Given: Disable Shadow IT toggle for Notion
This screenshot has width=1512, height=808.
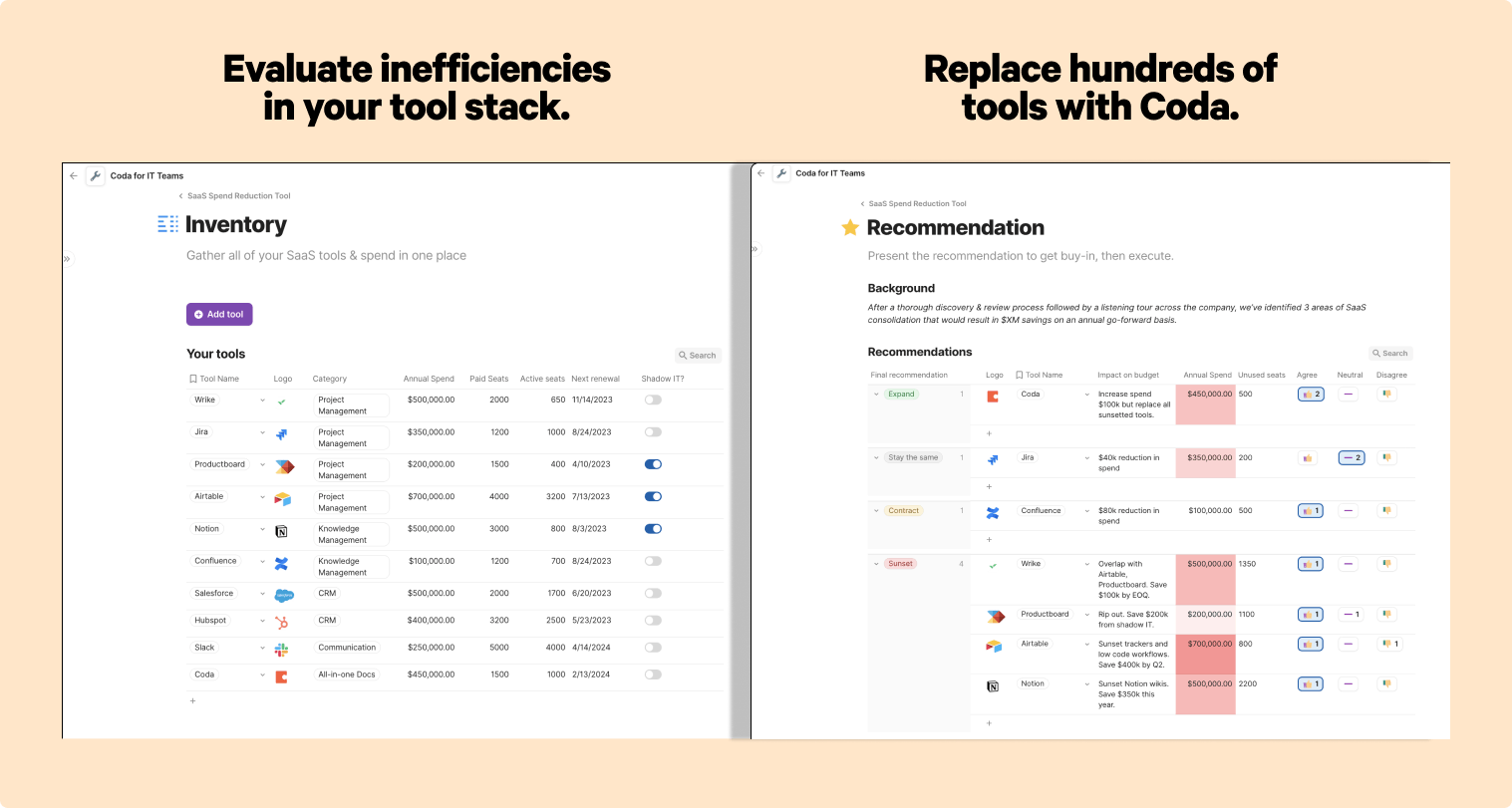Looking at the screenshot, I should click(653, 529).
